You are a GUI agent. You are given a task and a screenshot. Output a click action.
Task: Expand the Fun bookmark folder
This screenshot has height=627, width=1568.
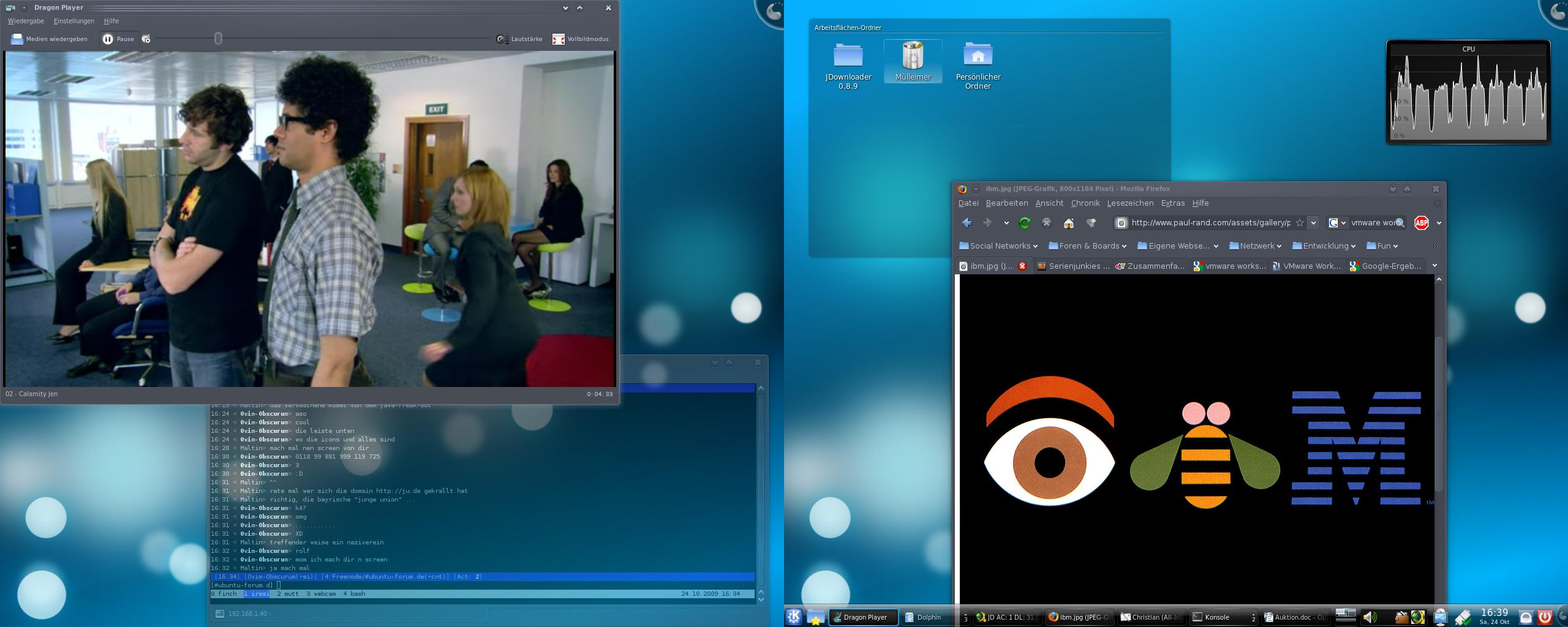(x=1382, y=246)
